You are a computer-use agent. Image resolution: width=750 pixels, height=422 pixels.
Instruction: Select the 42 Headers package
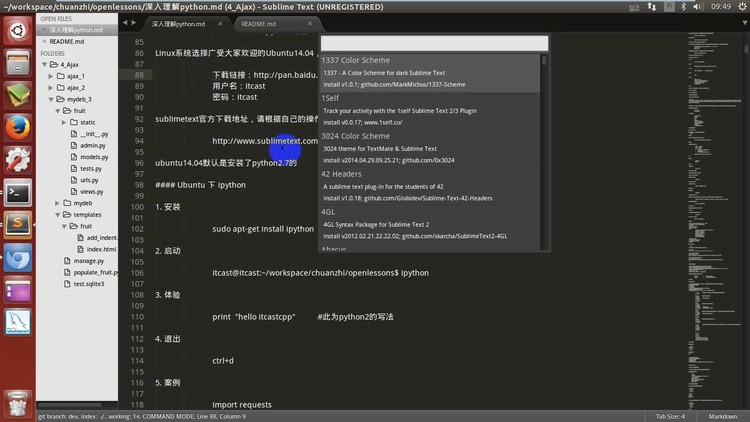click(x=430, y=186)
